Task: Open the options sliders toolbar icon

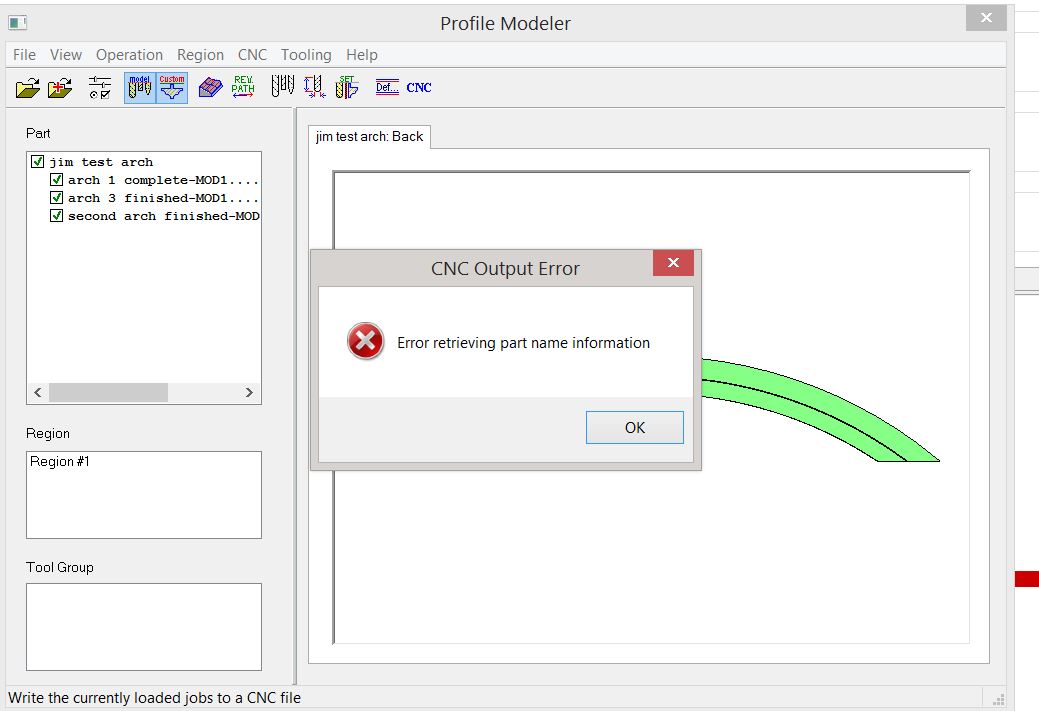Action: (x=100, y=88)
